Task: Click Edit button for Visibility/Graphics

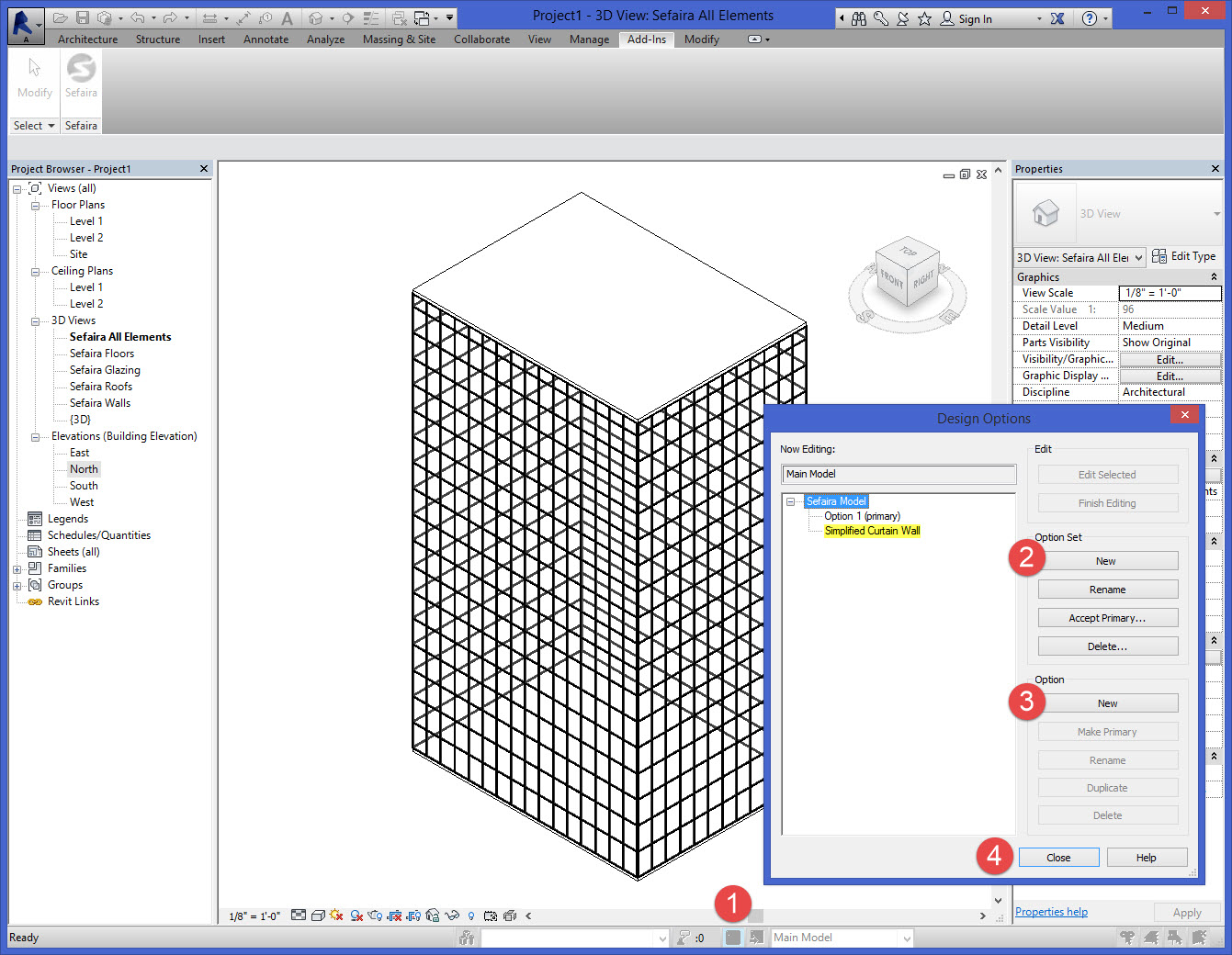Action: point(1170,359)
